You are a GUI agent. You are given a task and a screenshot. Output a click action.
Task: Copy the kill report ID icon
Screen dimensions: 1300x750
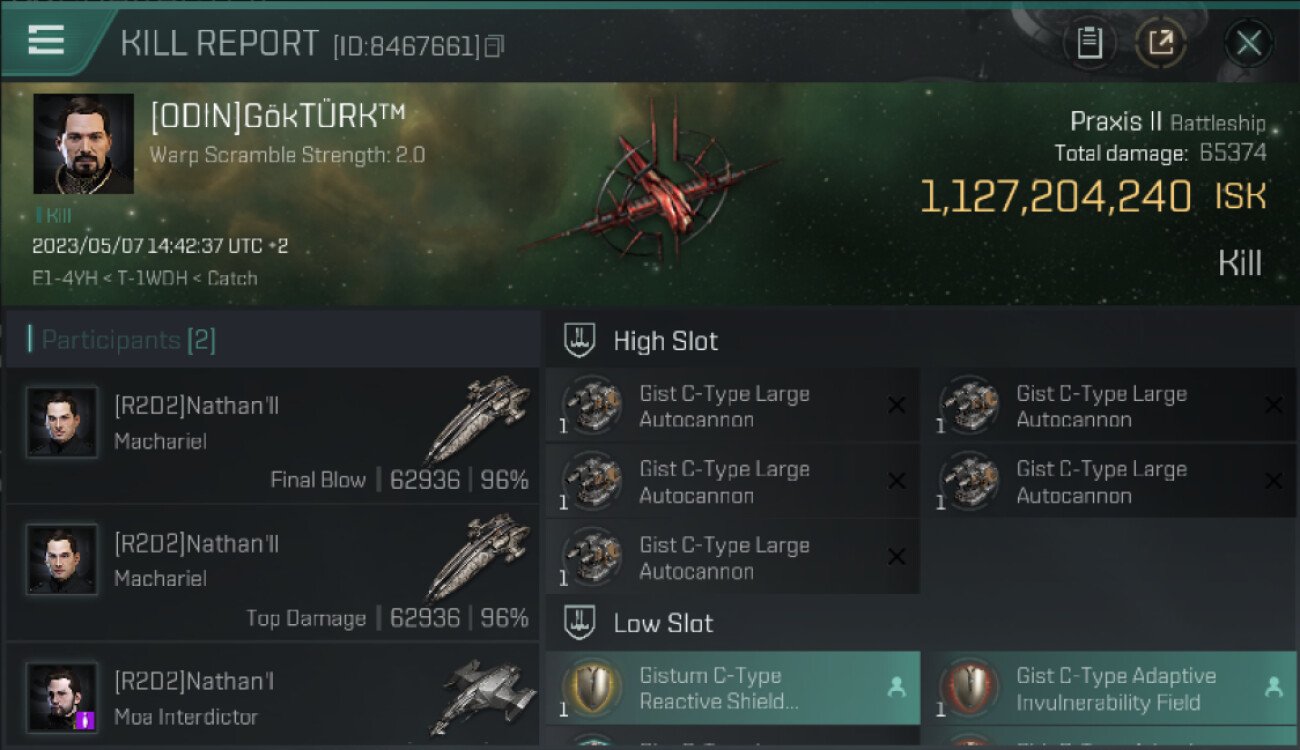pyautogui.click(x=494, y=46)
